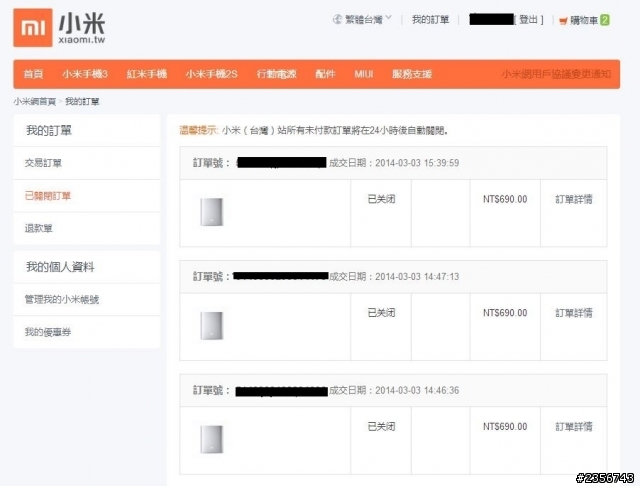Open 訂單詳情 for the 15:39:59 order
This screenshot has height=486, width=640.
[x=573, y=199]
